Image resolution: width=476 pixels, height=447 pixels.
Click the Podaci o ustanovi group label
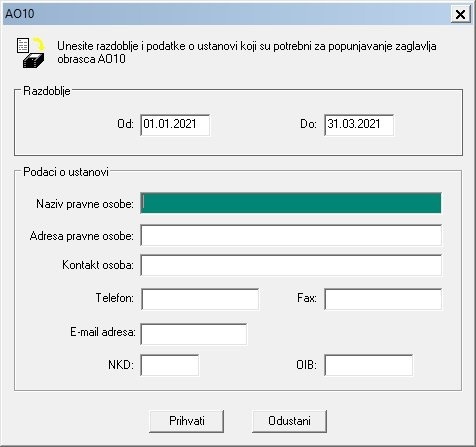[x=66, y=172]
